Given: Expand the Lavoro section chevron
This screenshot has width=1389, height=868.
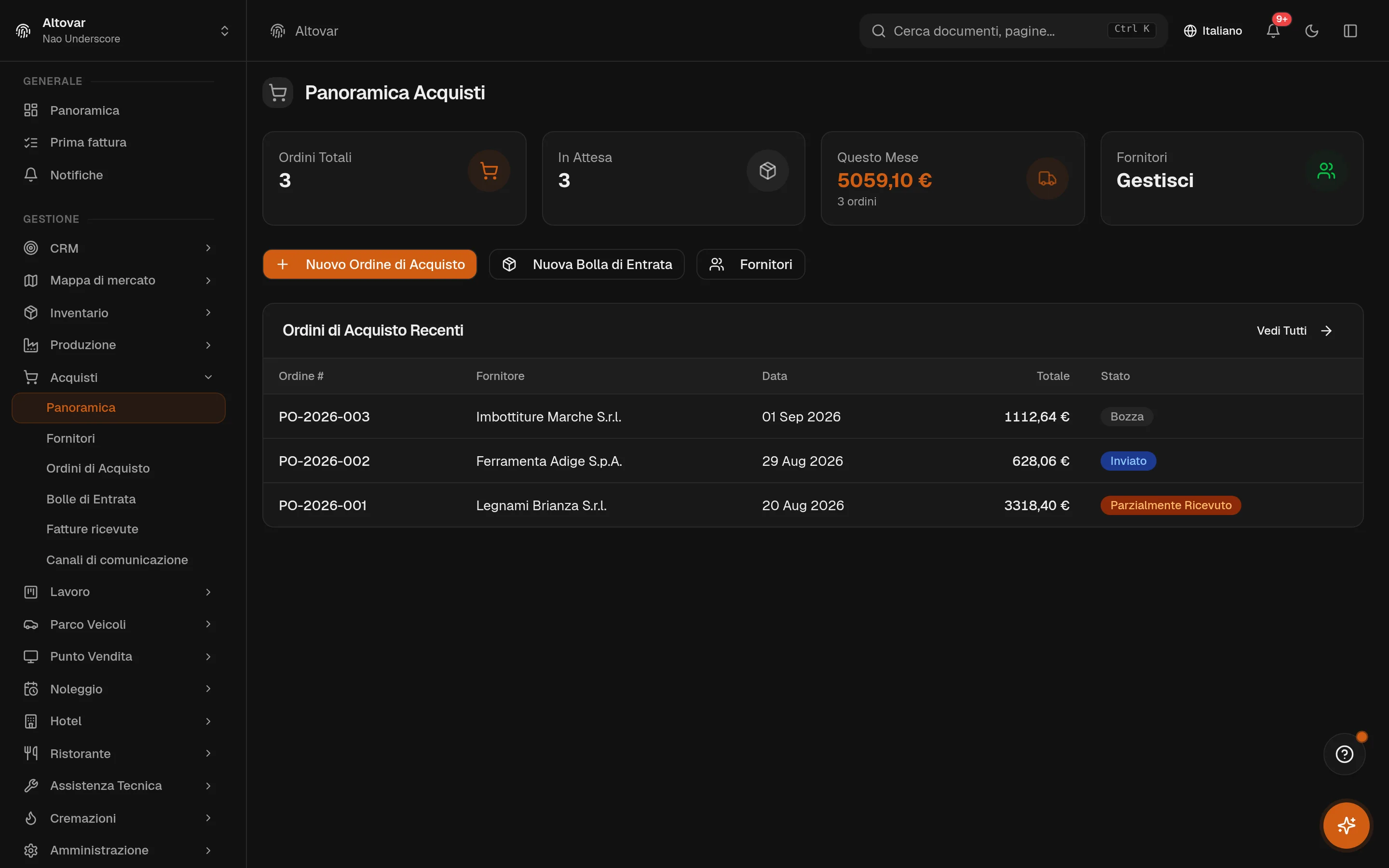Looking at the screenshot, I should pyautogui.click(x=208, y=592).
